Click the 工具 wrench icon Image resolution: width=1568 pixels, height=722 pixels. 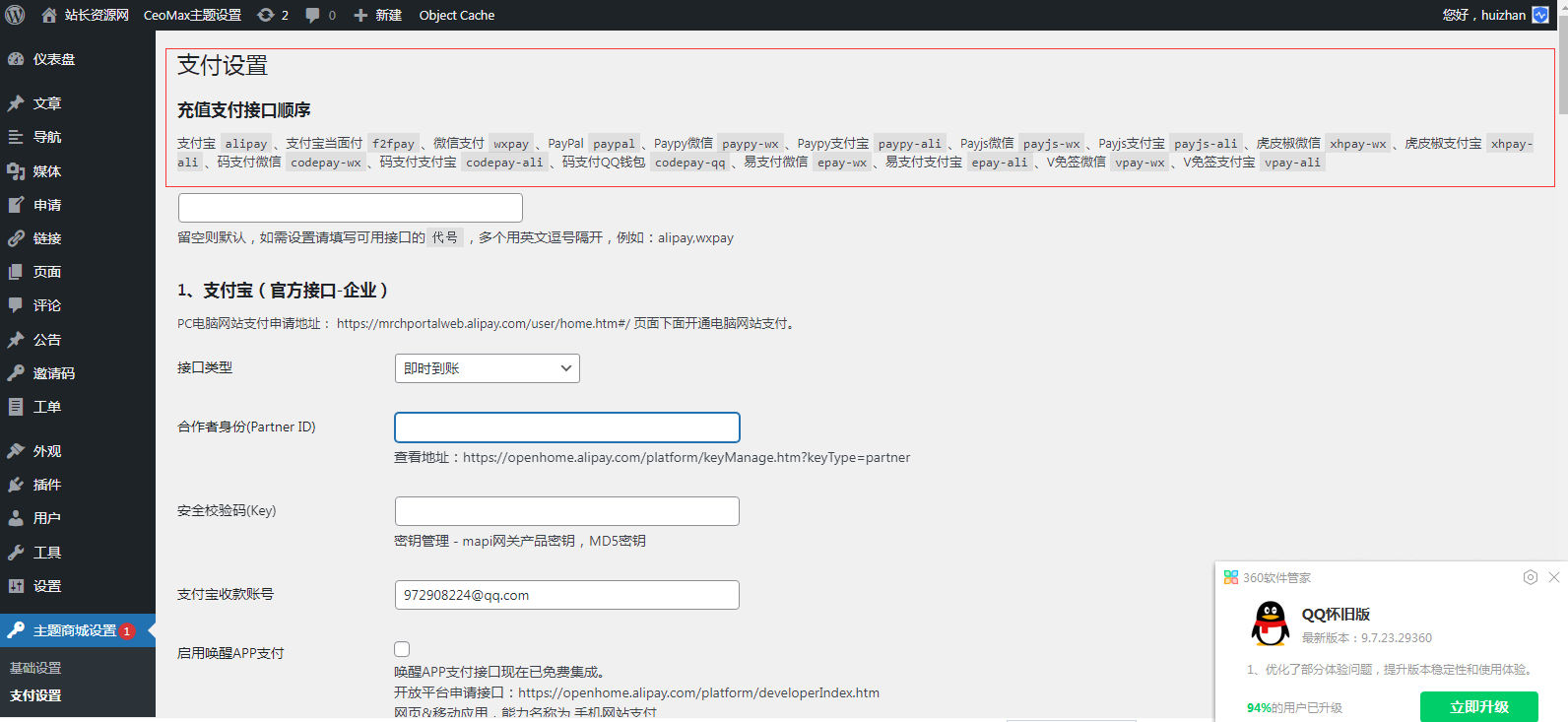coord(16,553)
